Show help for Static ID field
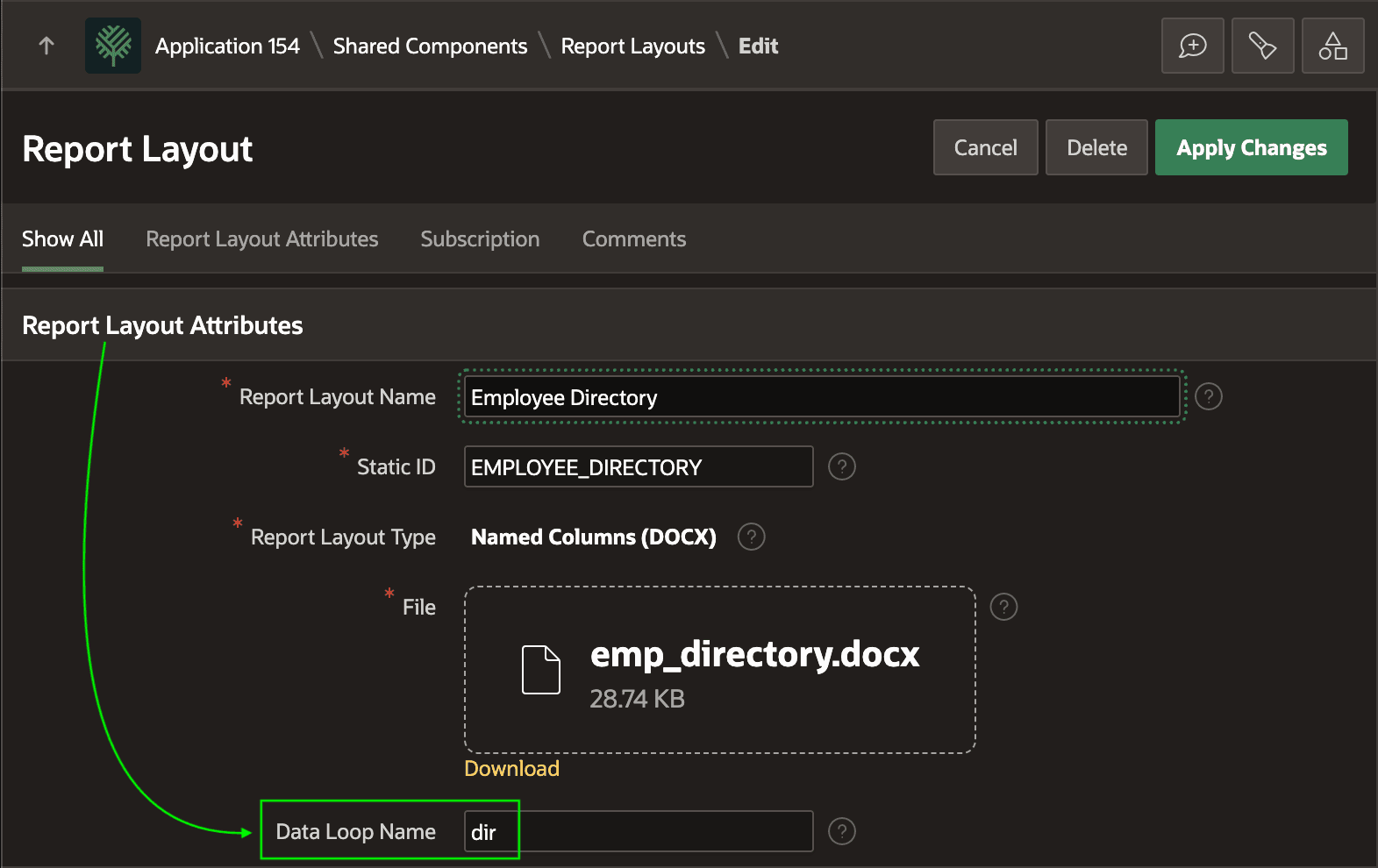Image resolution: width=1378 pixels, height=868 pixels. click(x=842, y=466)
